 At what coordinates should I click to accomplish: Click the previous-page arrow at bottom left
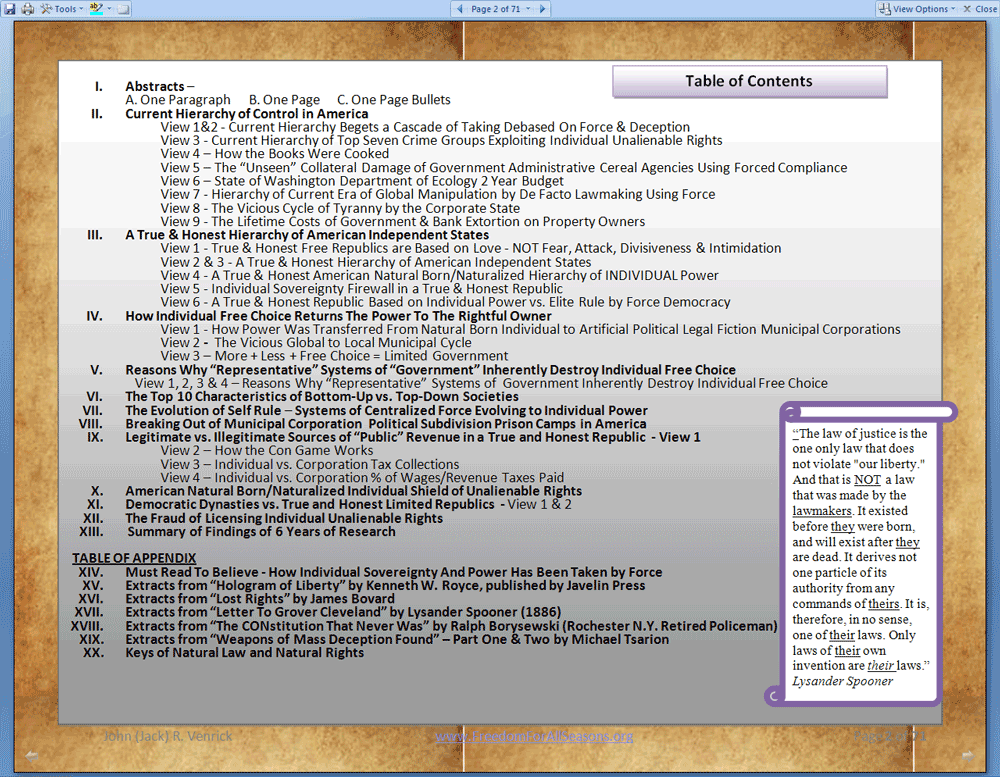(x=31, y=755)
